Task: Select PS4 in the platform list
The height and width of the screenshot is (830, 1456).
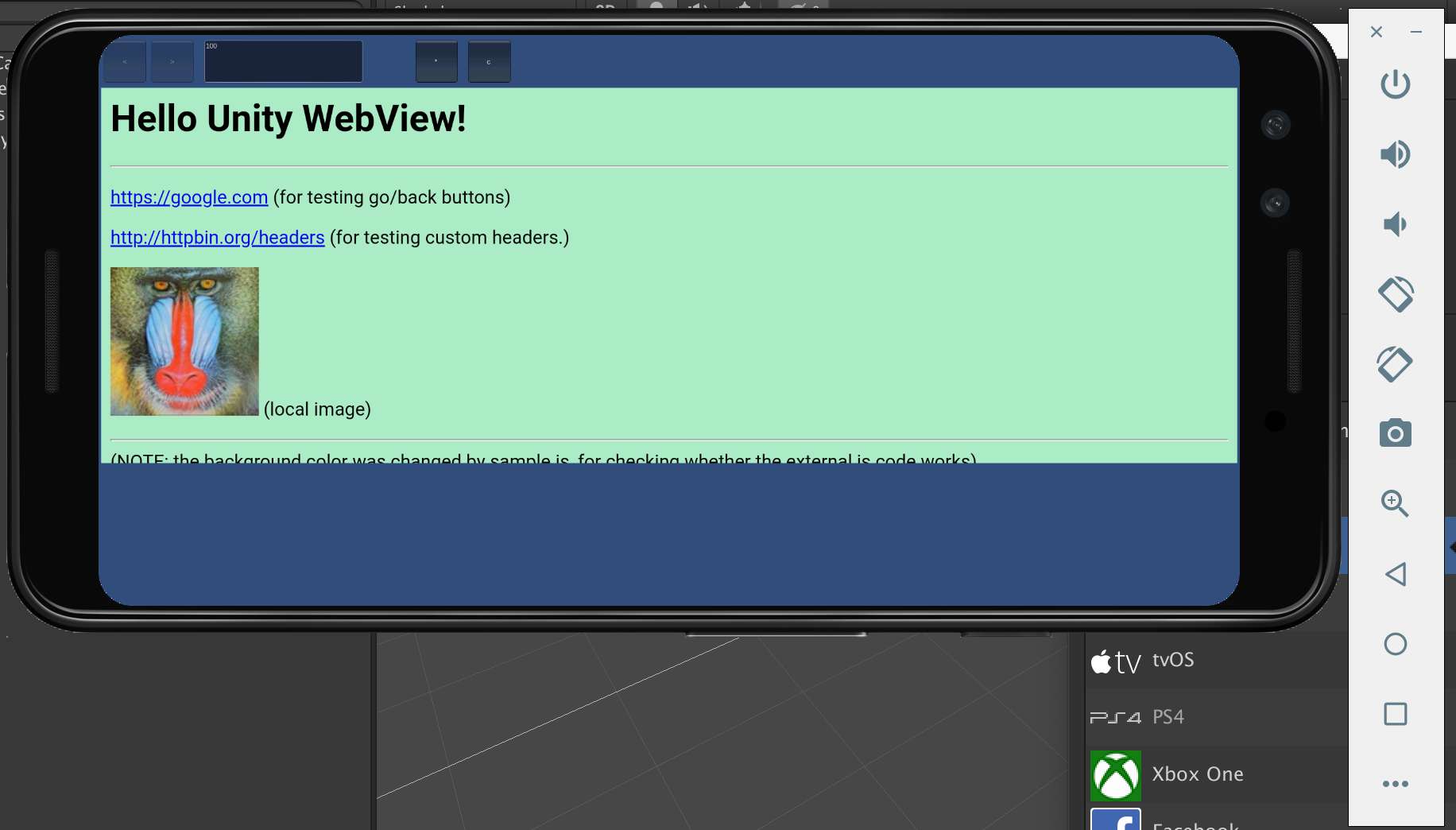Action: point(1168,716)
